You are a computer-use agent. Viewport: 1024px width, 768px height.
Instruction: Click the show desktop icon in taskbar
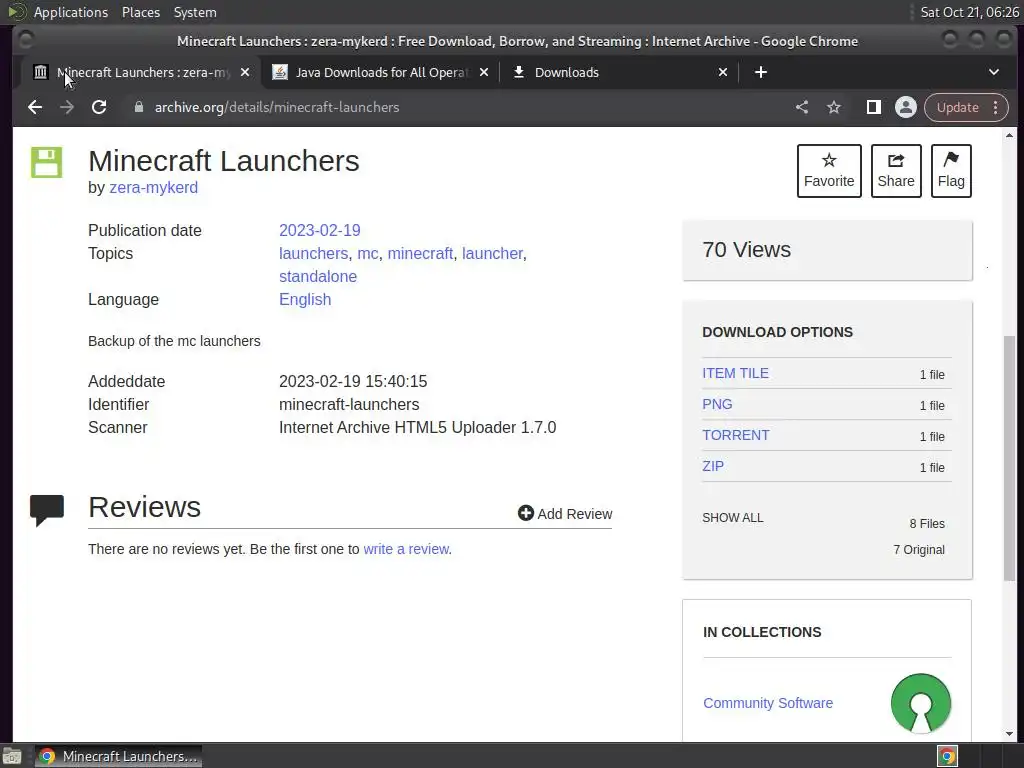(12, 756)
